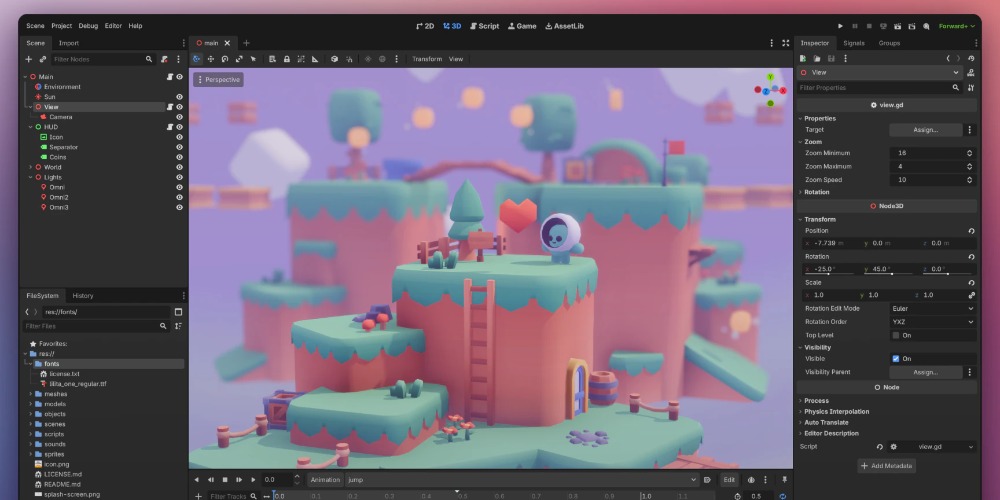The width and height of the screenshot is (1000, 500).
Task: Uncheck the Visible On checkbox
Action: pyautogui.click(x=896, y=358)
